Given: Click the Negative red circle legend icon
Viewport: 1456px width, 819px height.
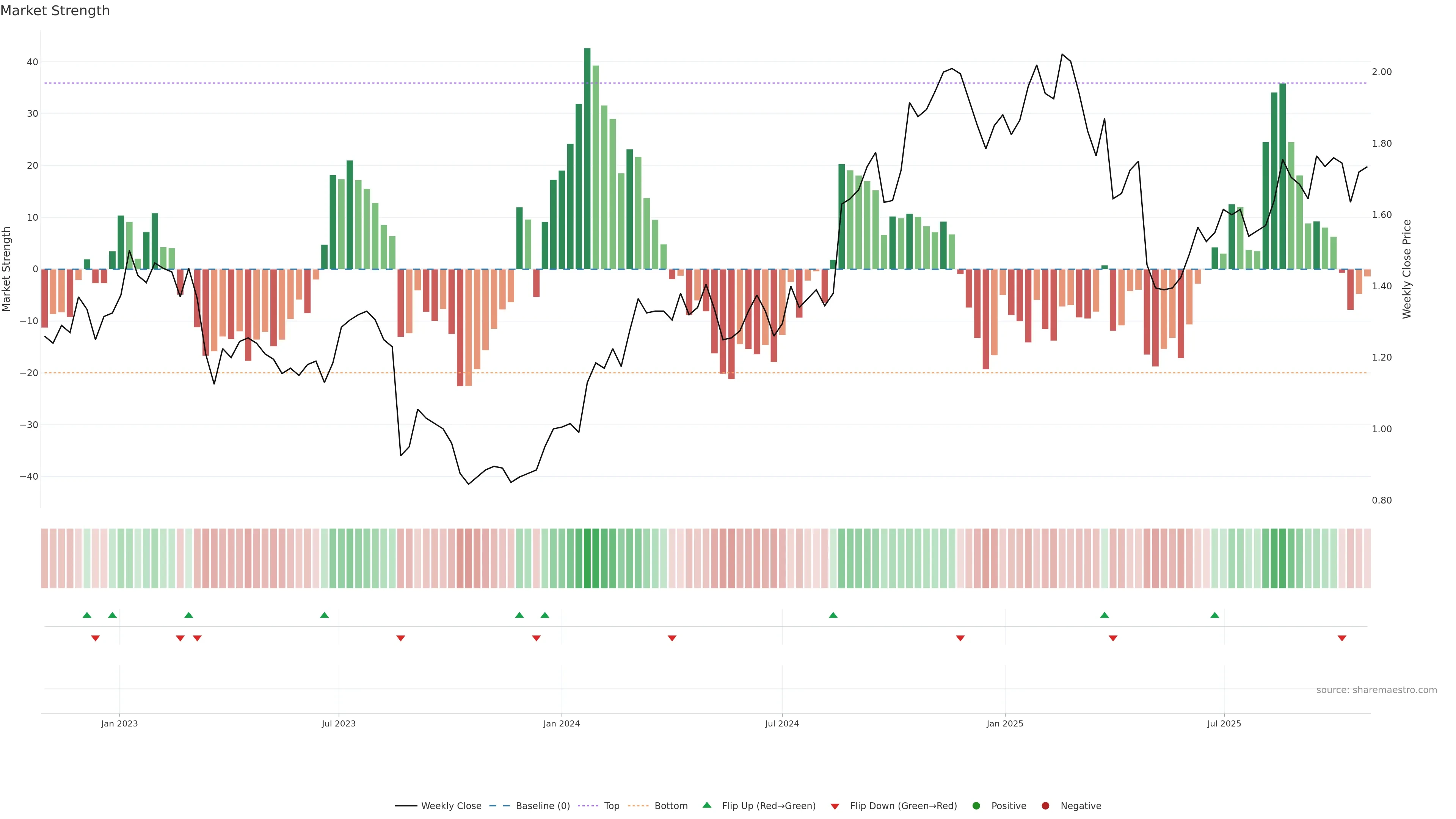Looking at the screenshot, I should (1045, 805).
